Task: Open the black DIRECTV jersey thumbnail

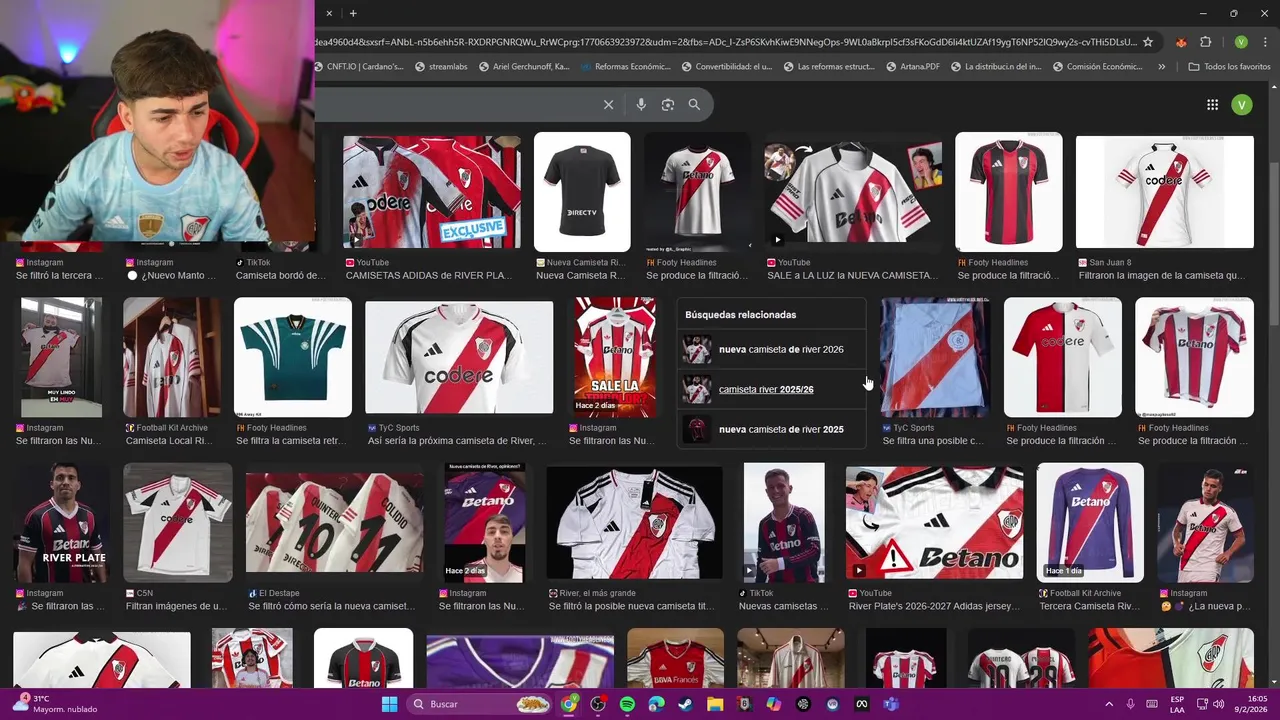Action: (x=582, y=192)
